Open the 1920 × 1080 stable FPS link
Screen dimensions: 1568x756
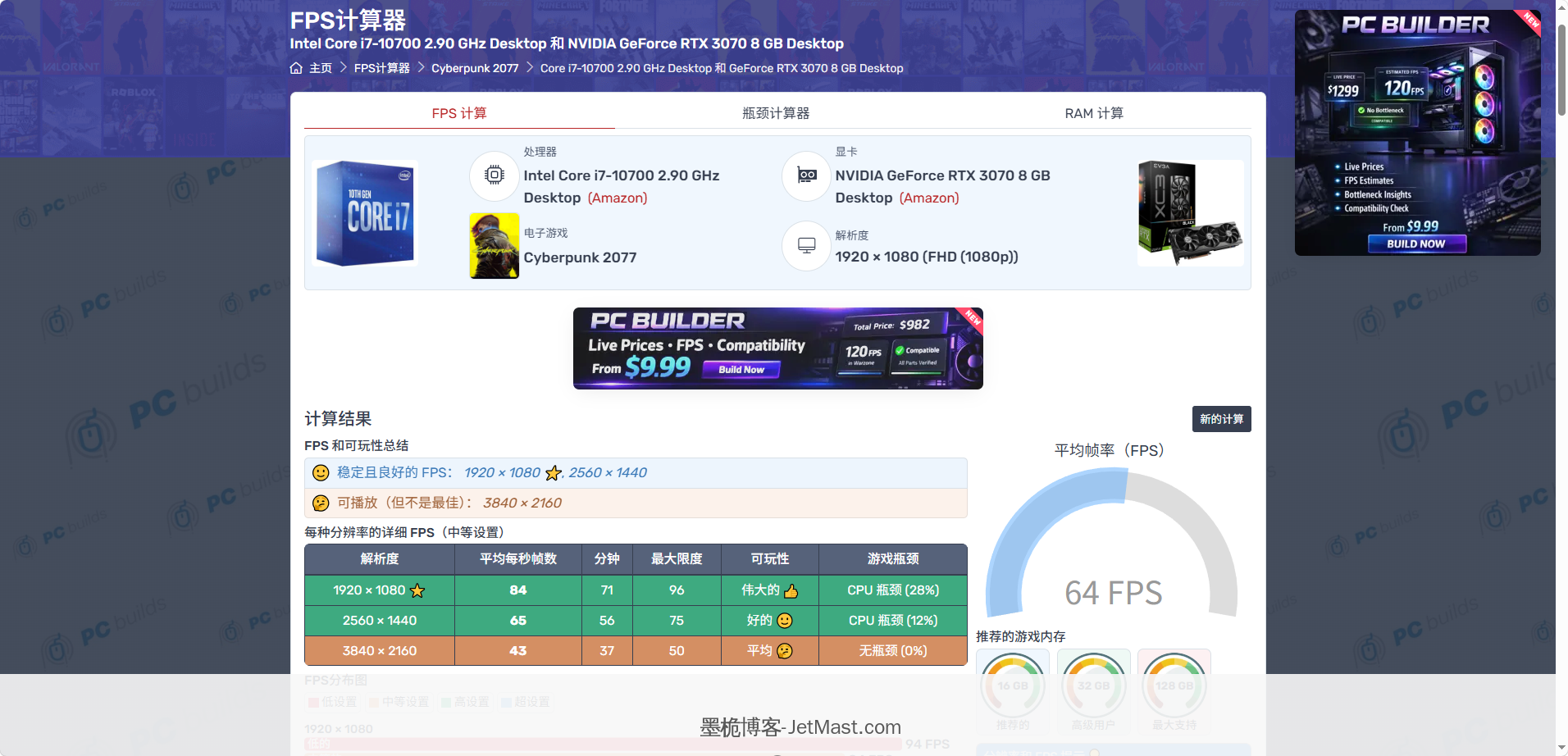point(502,473)
